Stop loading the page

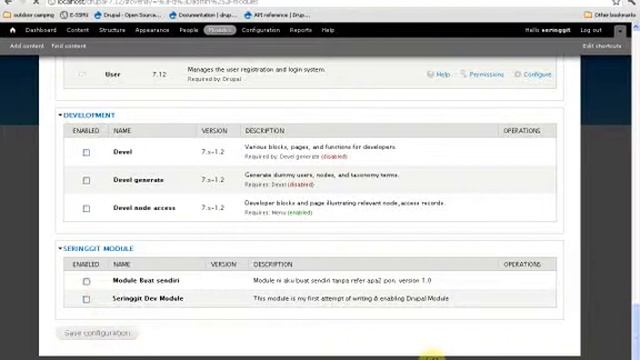tap(36, 2)
